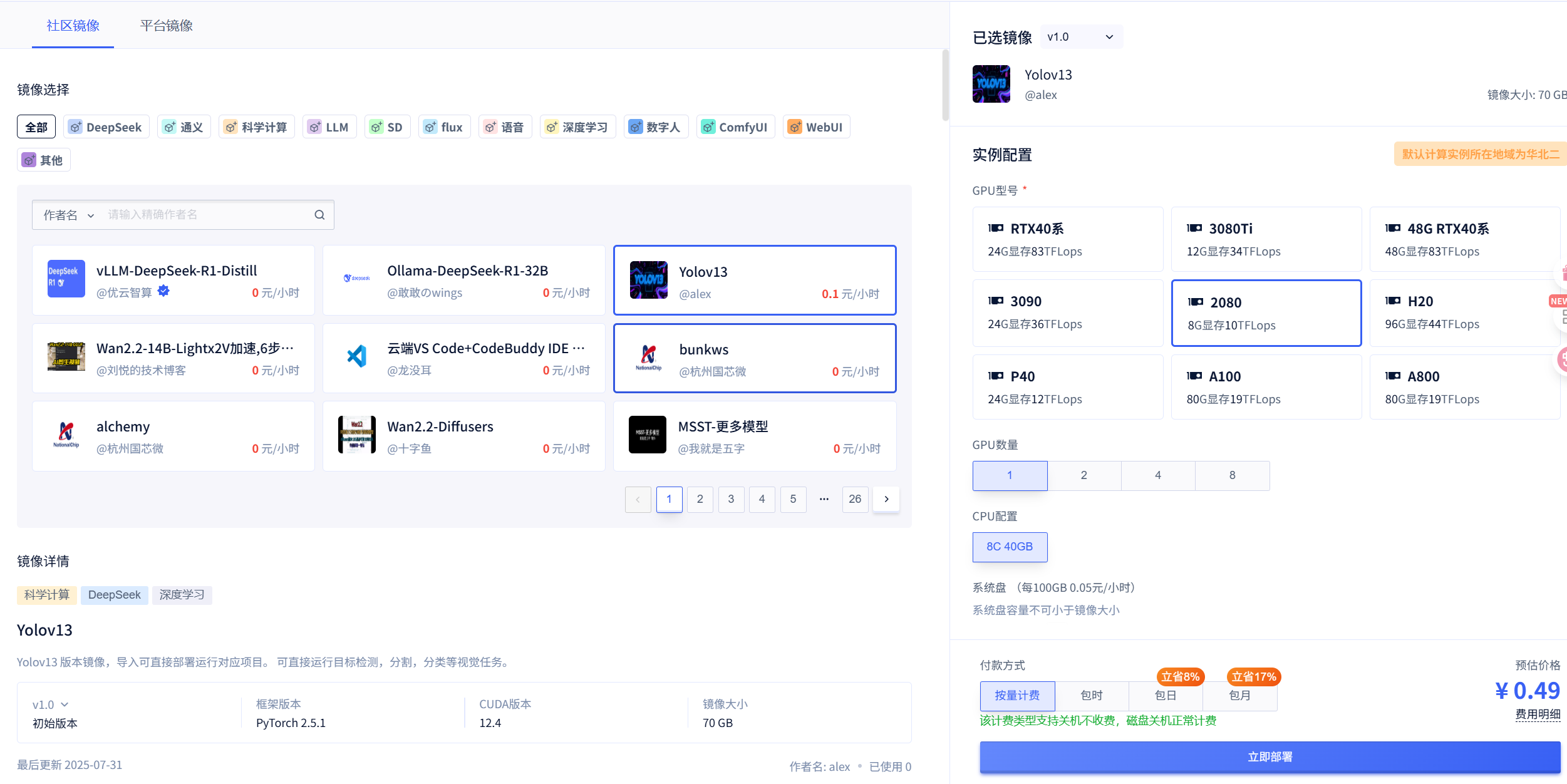Click the GPU card icon on 3090

[996, 301]
